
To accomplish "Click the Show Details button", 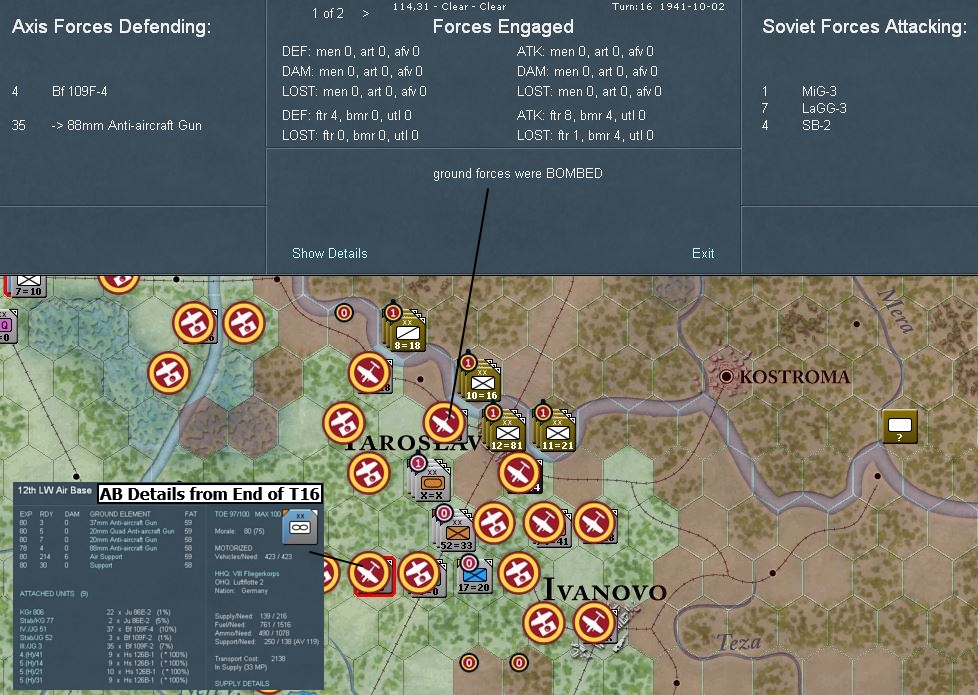I will click(329, 253).
